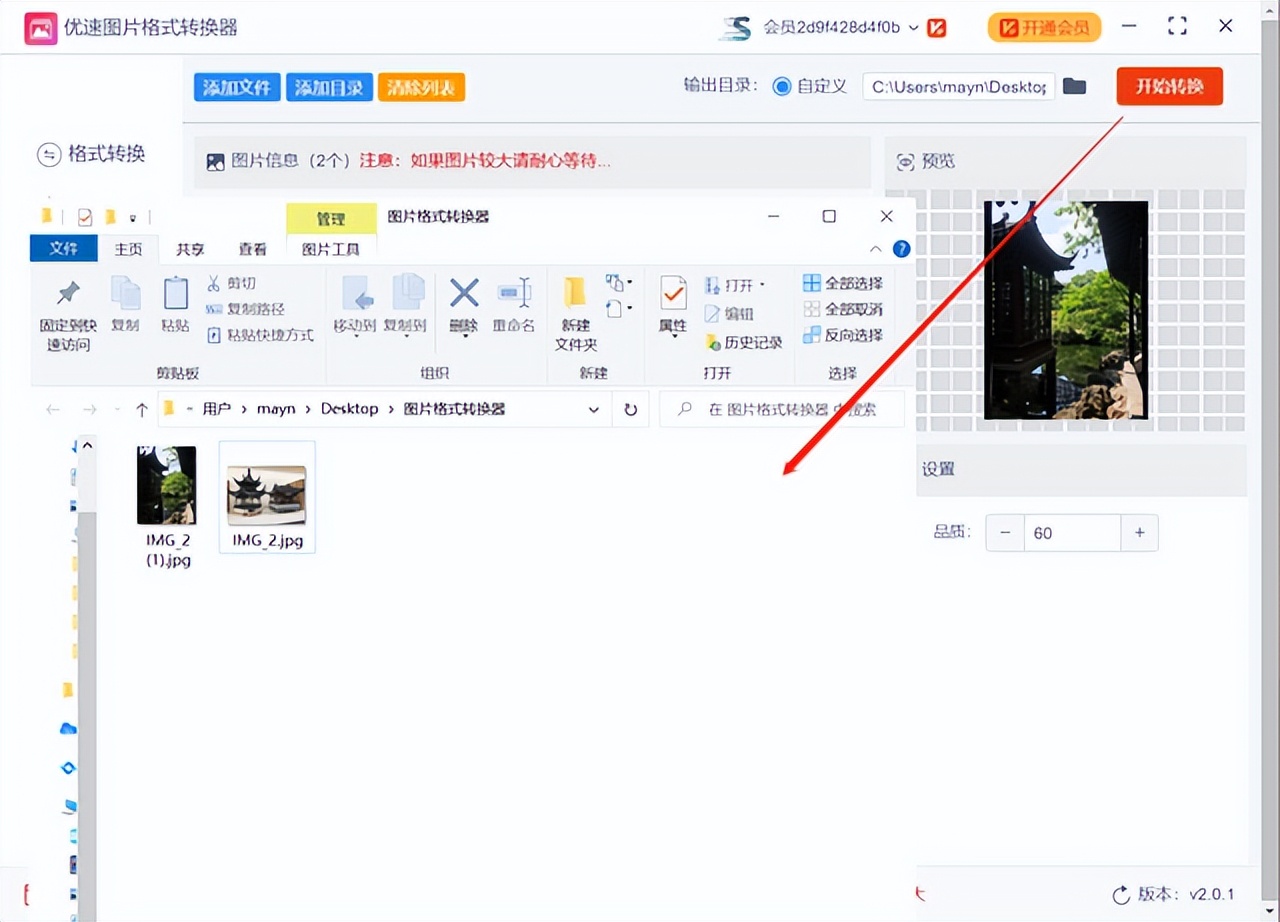Collapse the Explorer ribbon with the chevron
The width and height of the screenshot is (1280, 922).
pos(876,249)
